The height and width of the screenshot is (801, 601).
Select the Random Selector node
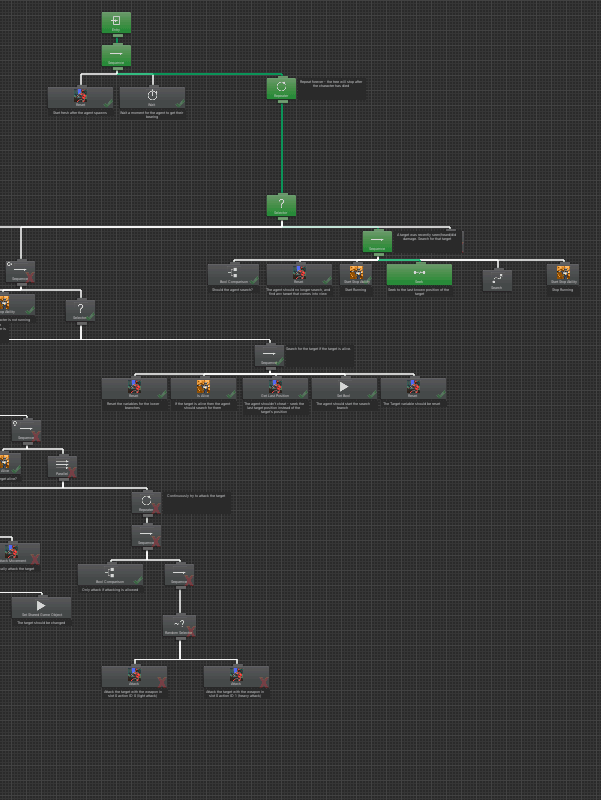coord(179,626)
